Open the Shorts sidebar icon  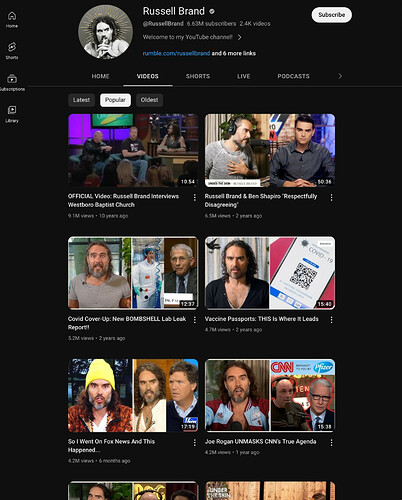tap(12, 51)
